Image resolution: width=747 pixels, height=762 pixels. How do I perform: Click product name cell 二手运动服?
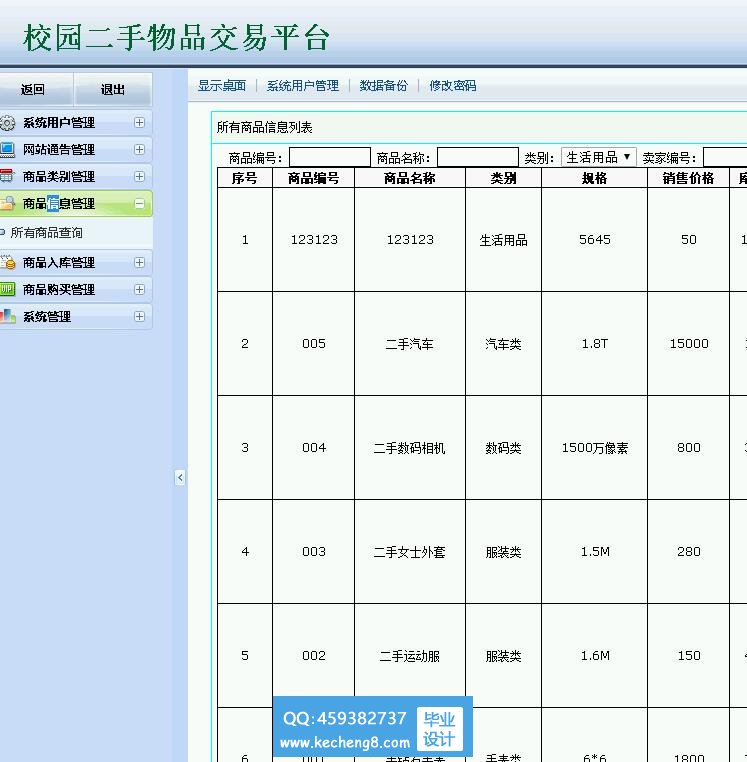410,656
